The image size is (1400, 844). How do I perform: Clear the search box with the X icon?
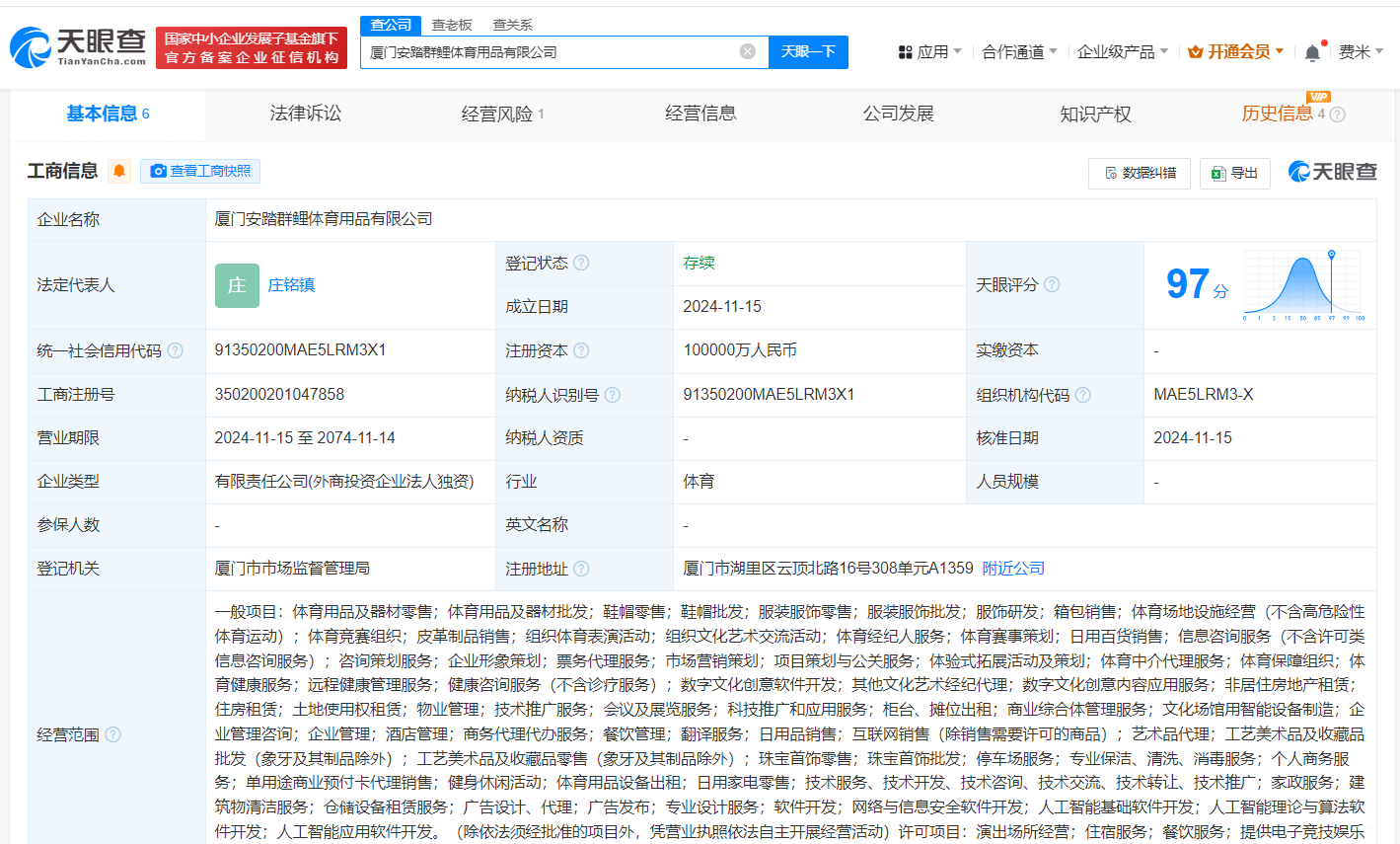click(748, 51)
